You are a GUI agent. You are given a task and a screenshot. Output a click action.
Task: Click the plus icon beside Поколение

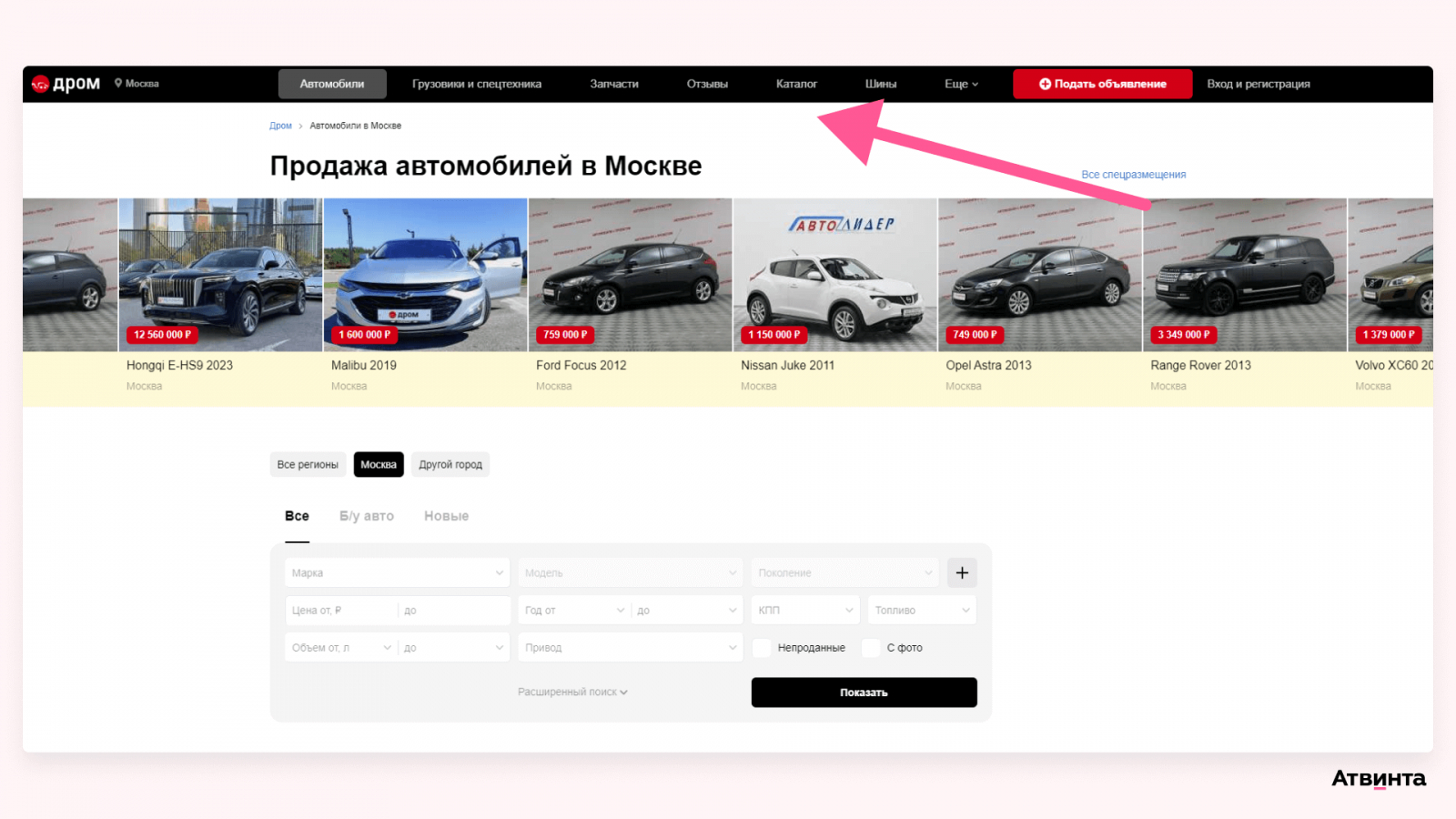click(x=962, y=572)
